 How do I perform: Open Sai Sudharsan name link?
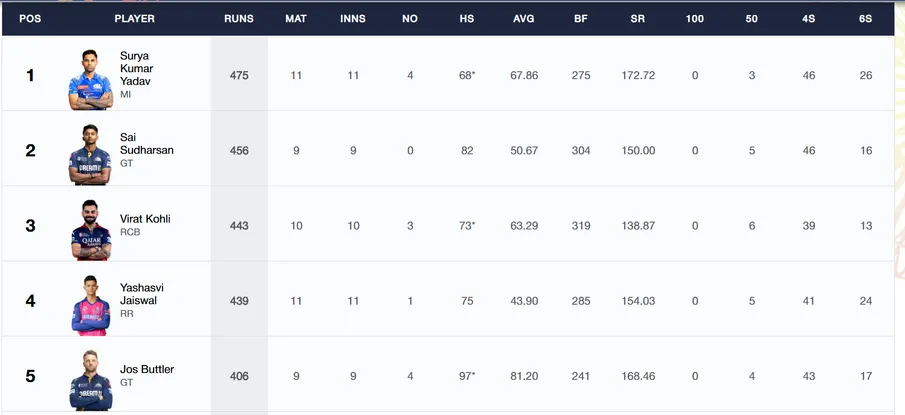coord(147,144)
